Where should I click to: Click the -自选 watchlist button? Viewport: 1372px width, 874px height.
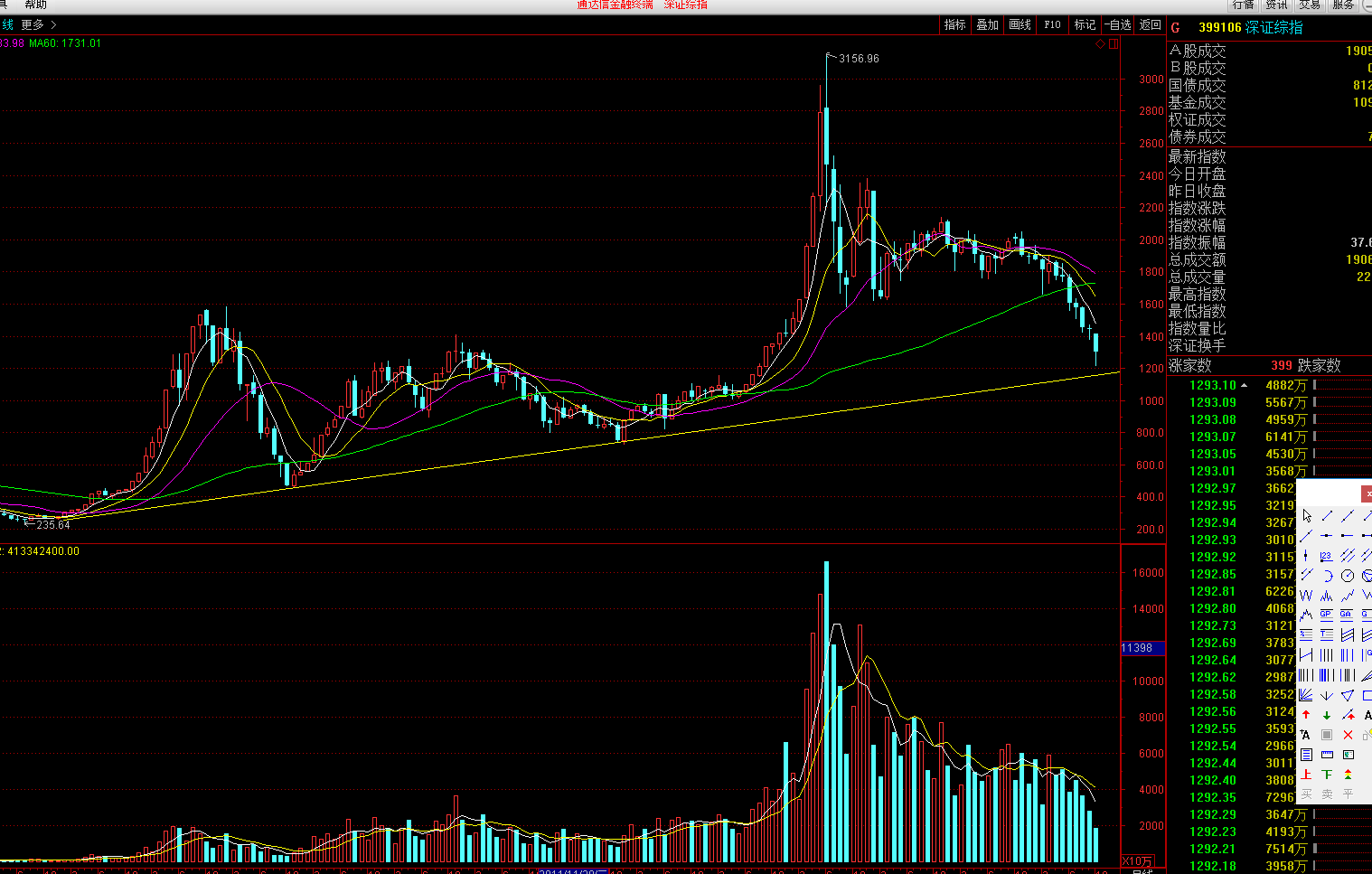click(1118, 25)
